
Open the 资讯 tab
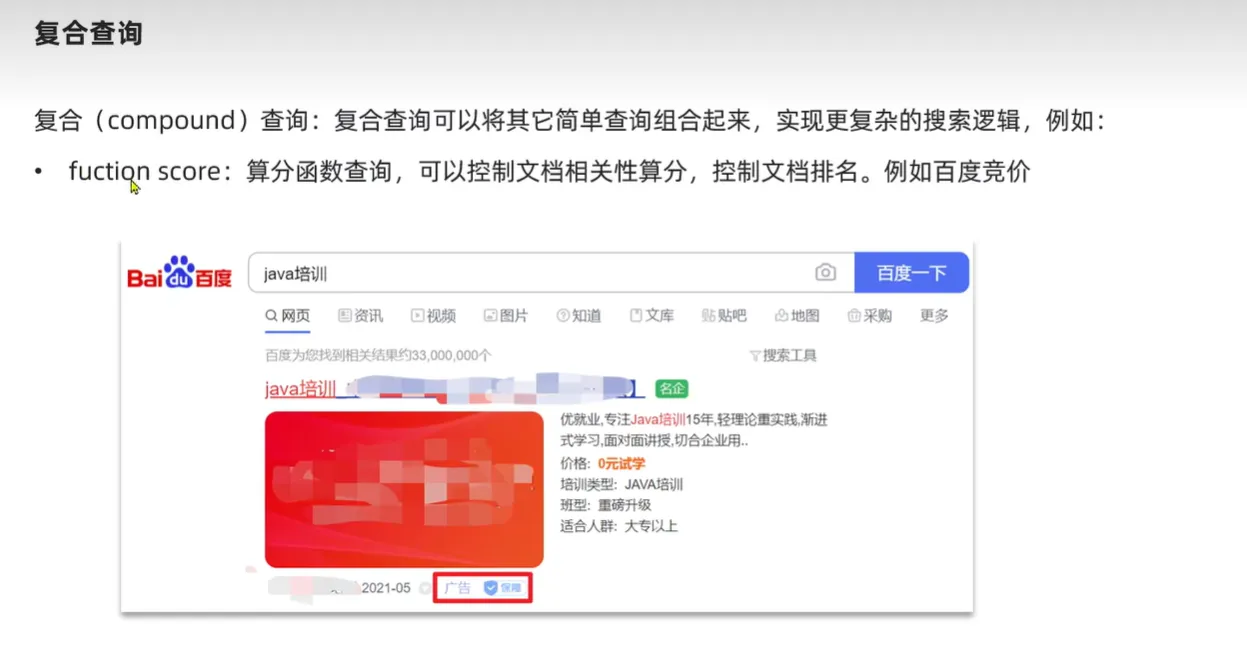361,316
